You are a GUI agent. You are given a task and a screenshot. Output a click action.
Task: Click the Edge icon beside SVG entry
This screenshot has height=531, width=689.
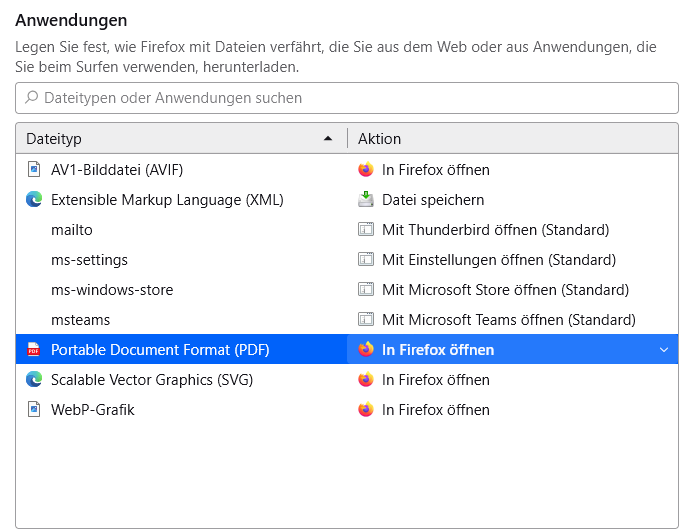point(34,380)
